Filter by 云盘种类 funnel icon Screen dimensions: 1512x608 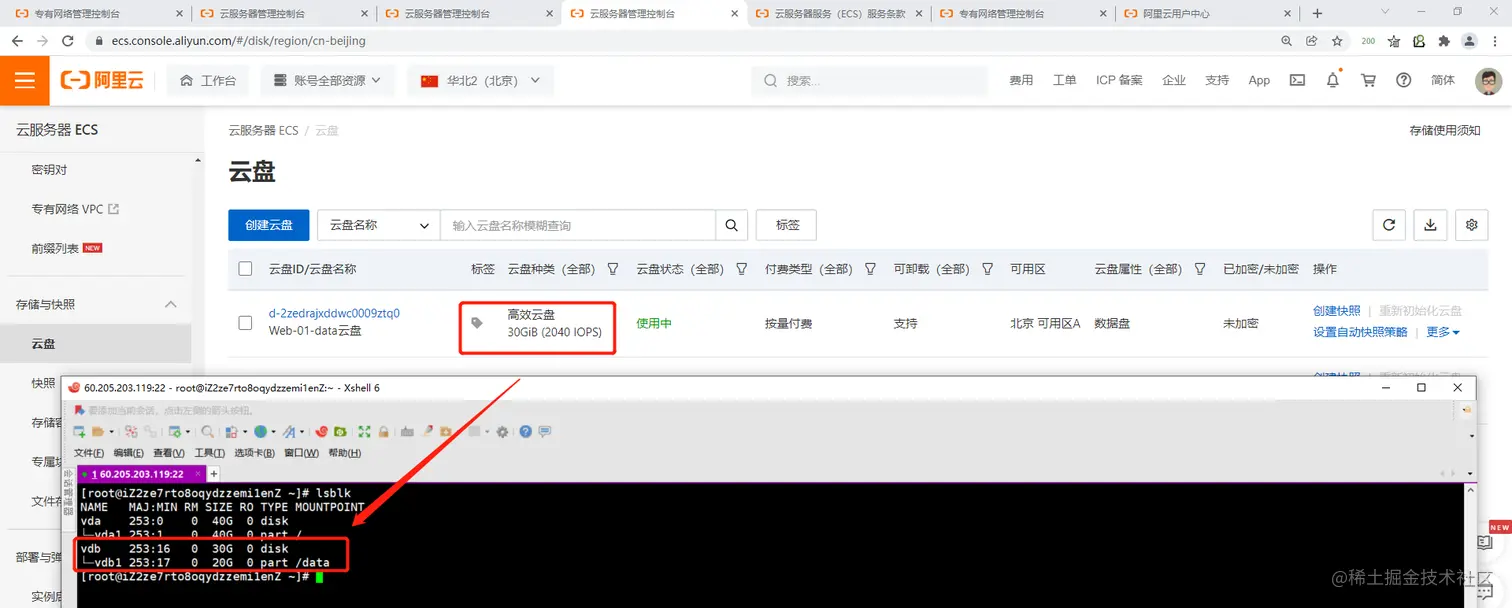point(613,269)
